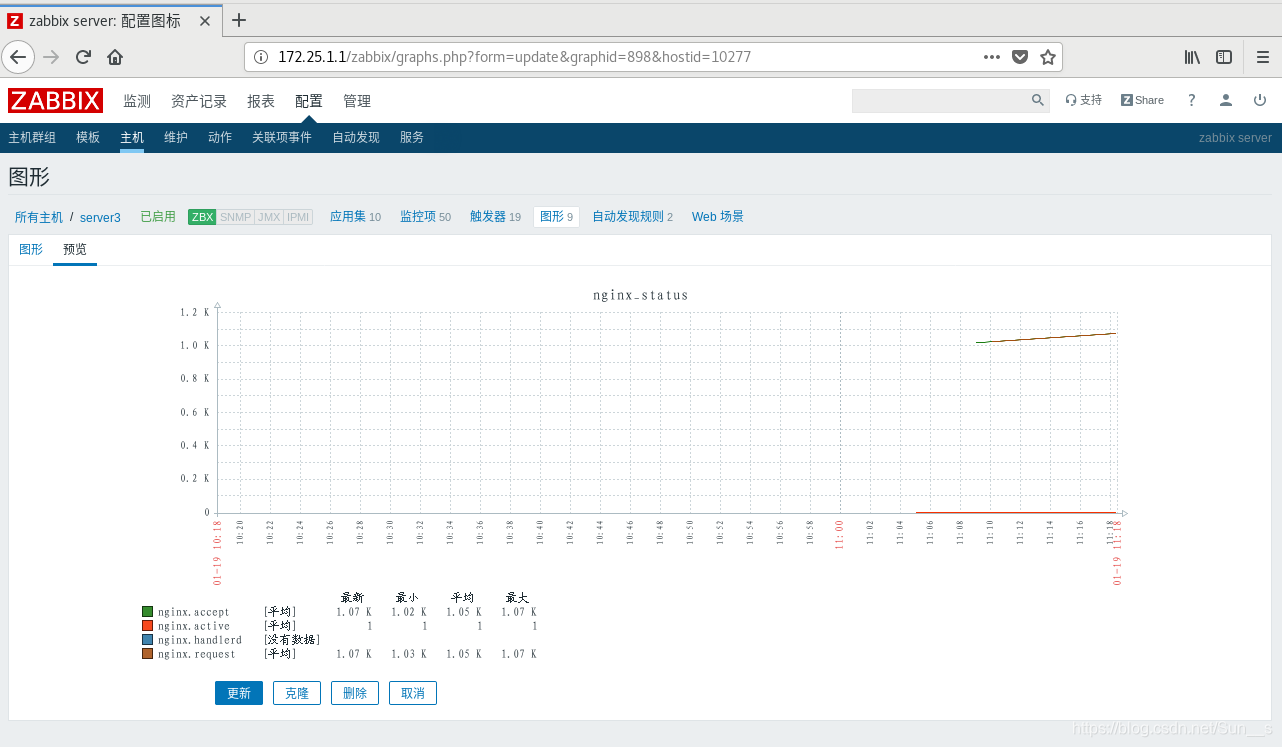The width and height of the screenshot is (1282, 747).
Task: Switch to the 图形 form tab
Action: 31,250
